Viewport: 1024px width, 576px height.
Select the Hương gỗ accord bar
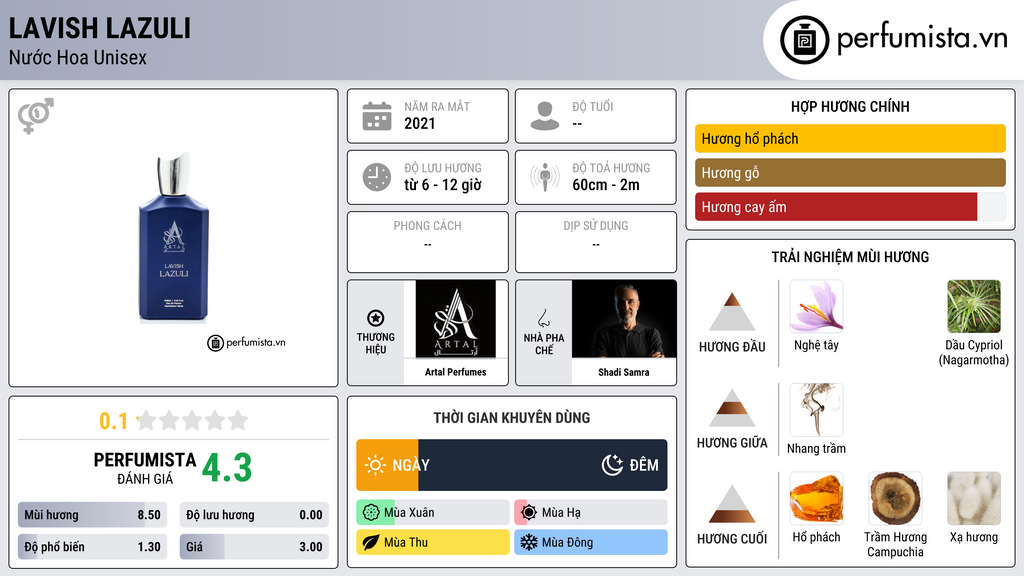pyautogui.click(x=850, y=172)
